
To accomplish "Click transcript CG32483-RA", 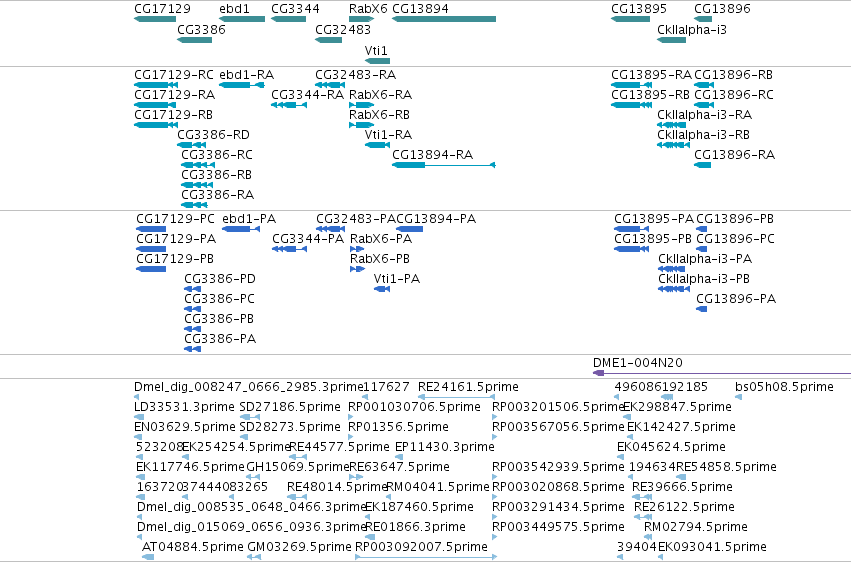I will pyautogui.click(x=330, y=85).
